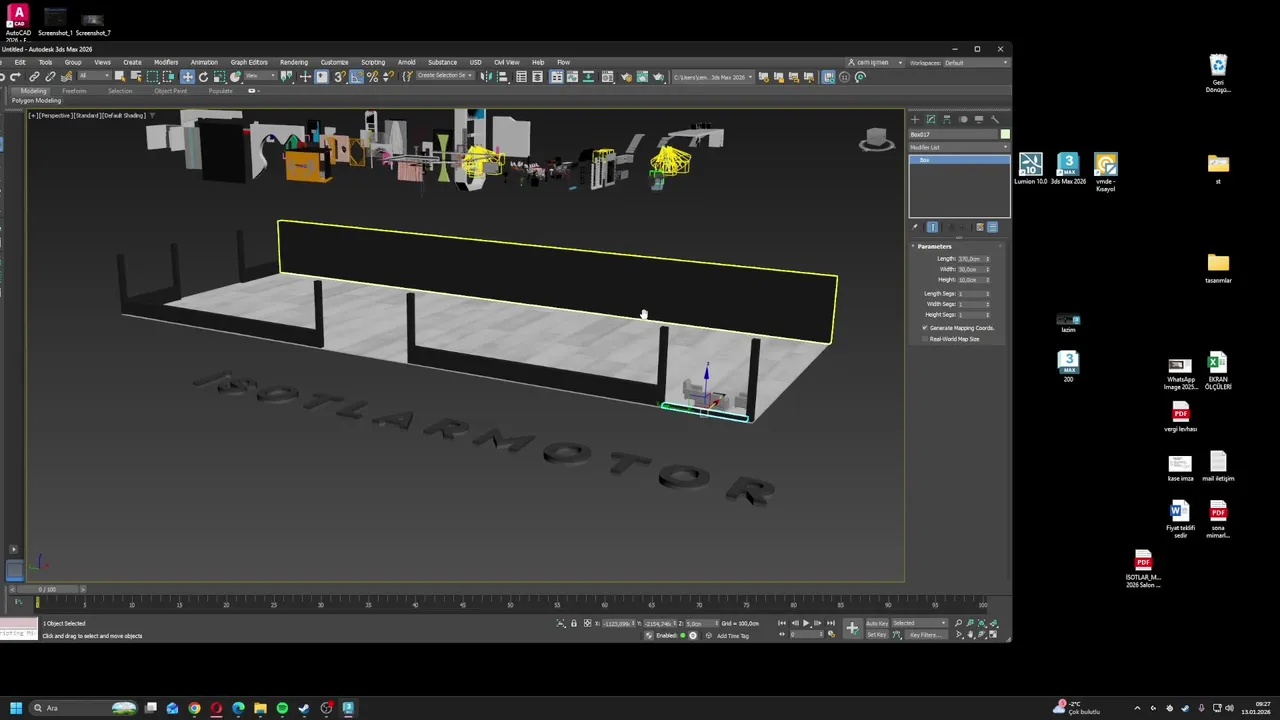Open the user account dropdown
Image resolution: width=1280 pixels, height=720 pixels.
[x=873, y=62]
